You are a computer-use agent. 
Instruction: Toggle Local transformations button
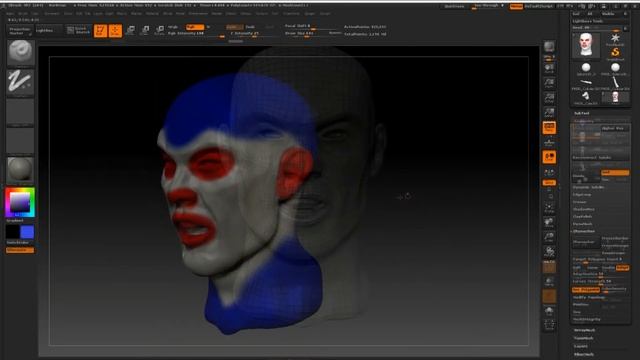tap(549, 157)
